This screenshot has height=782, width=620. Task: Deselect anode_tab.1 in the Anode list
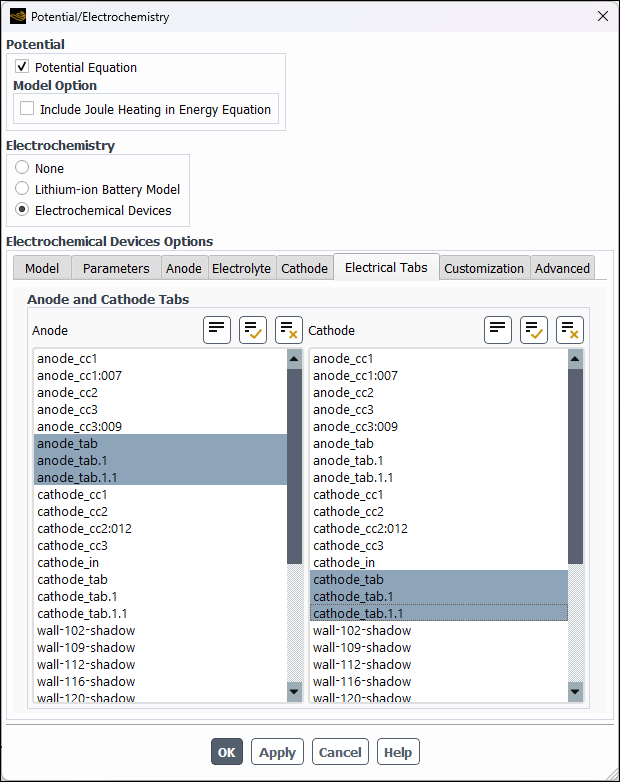(160, 460)
